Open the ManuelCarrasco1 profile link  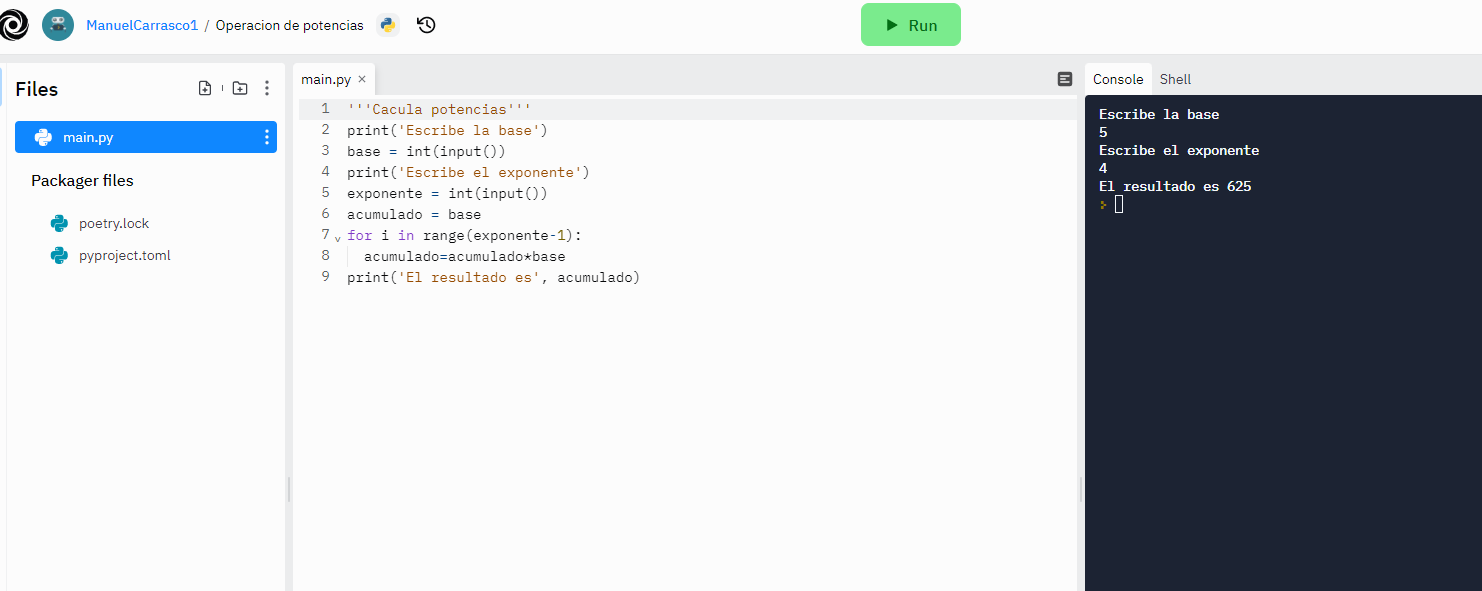pyautogui.click(x=142, y=25)
